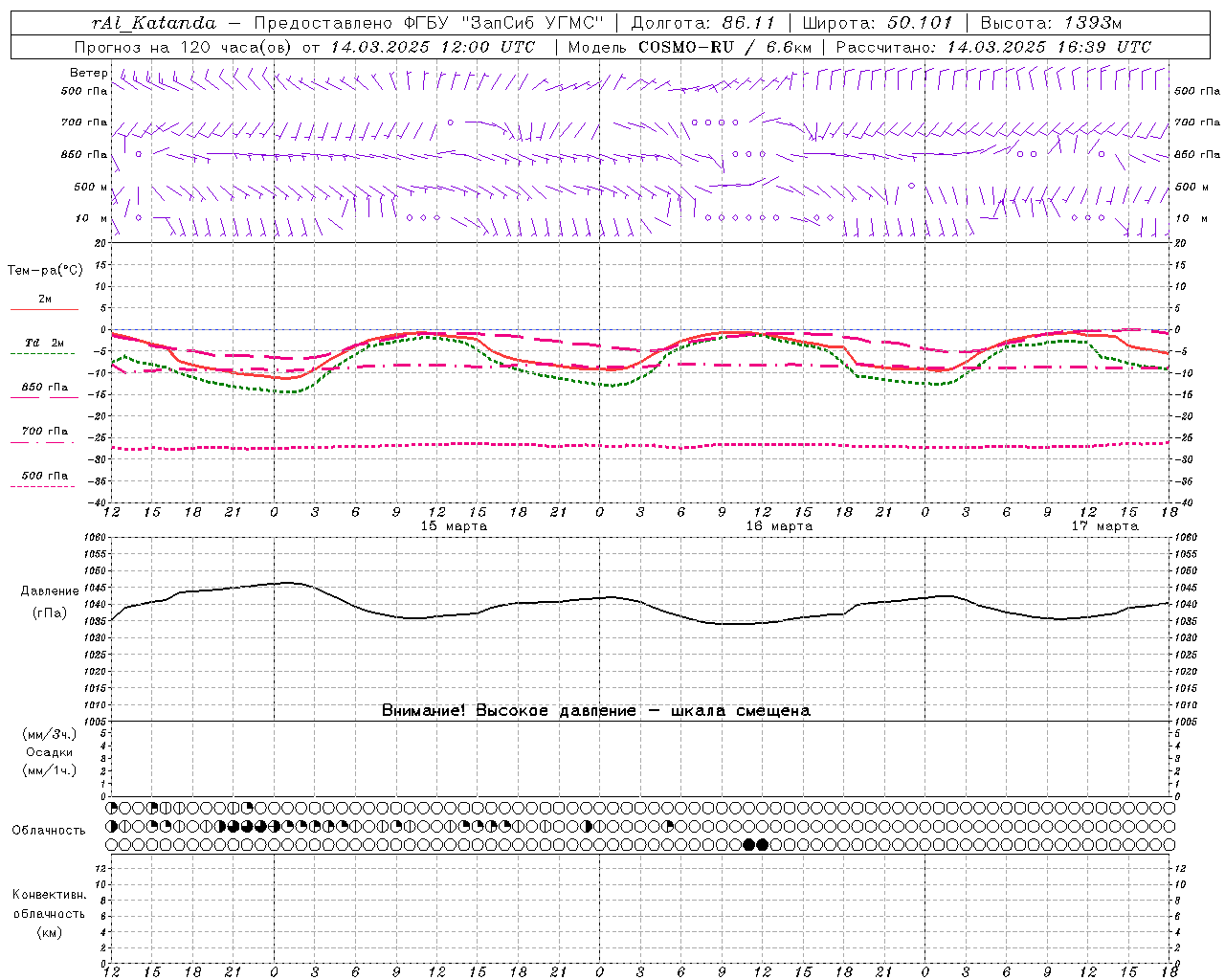Click the -40 value on left temperature axis
The image size is (1225, 980).
pos(98,502)
